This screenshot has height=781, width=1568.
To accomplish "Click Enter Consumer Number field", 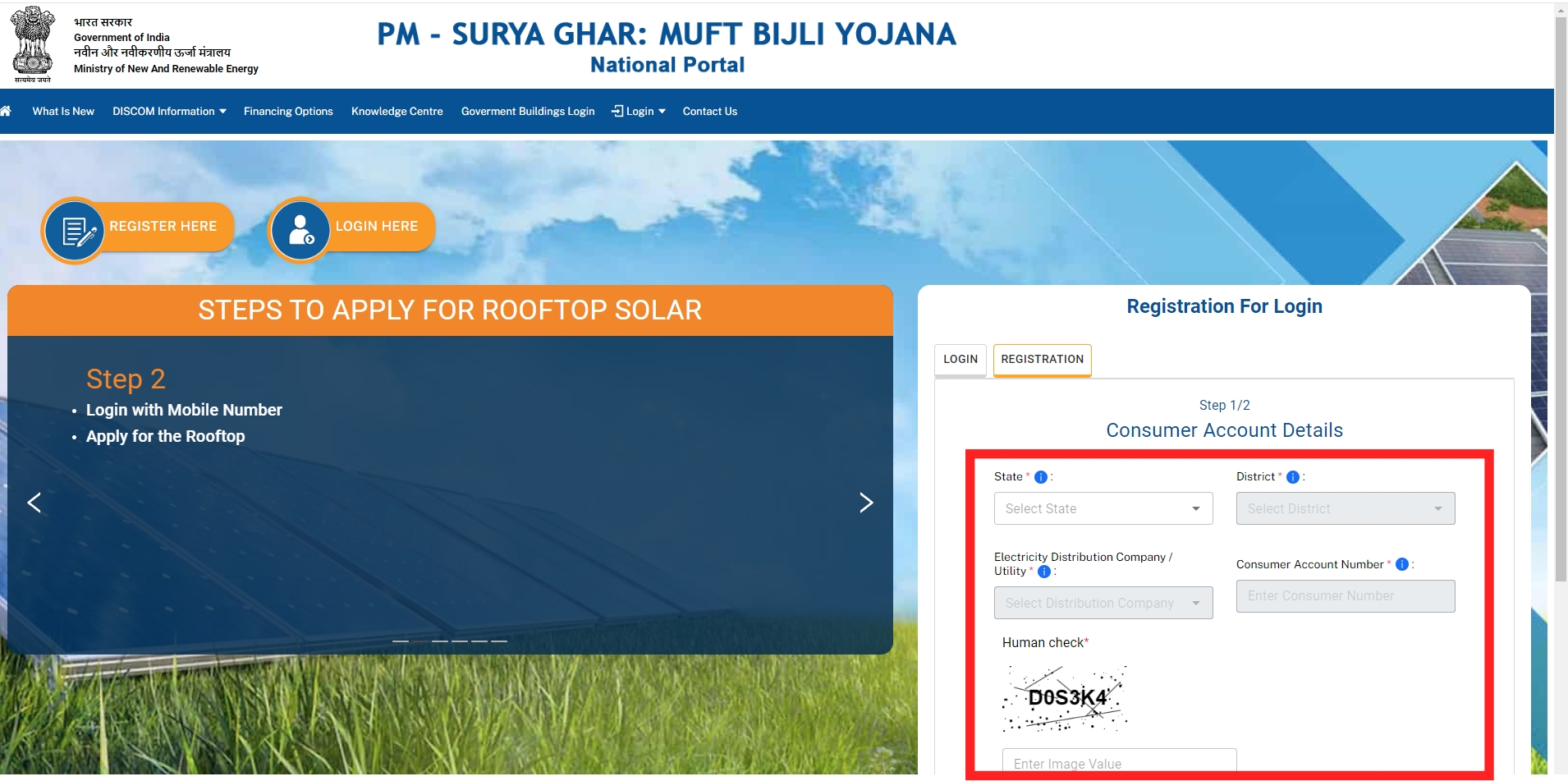I will pyautogui.click(x=1346, y=596).
